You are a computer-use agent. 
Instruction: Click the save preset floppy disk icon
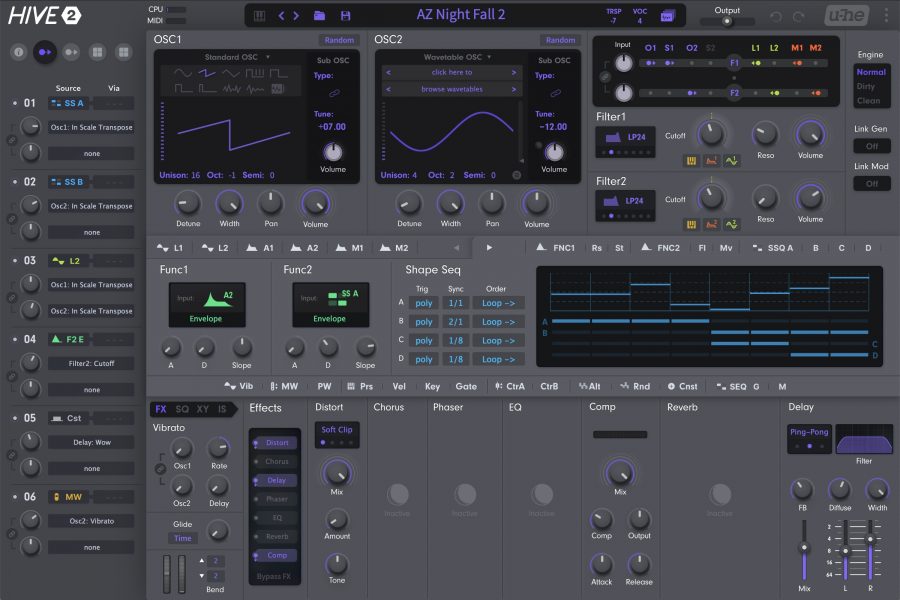(x=346, y=15)
